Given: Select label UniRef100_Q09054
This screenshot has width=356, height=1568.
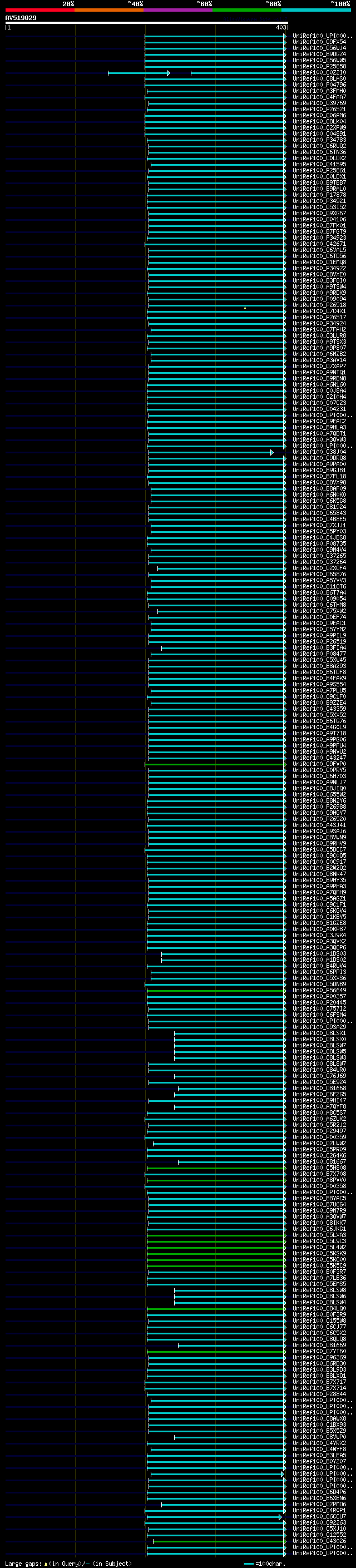Looking at the screenshot, I should point(319,598).
